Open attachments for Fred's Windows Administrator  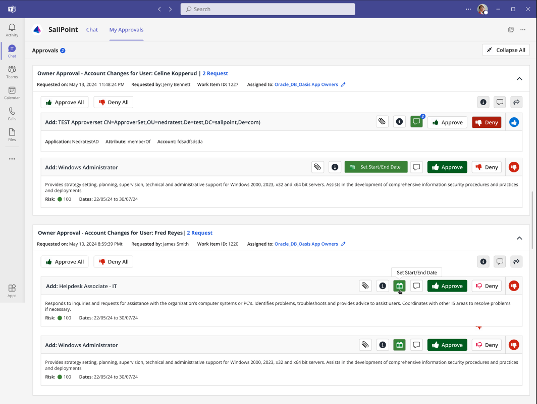[365, 345]
